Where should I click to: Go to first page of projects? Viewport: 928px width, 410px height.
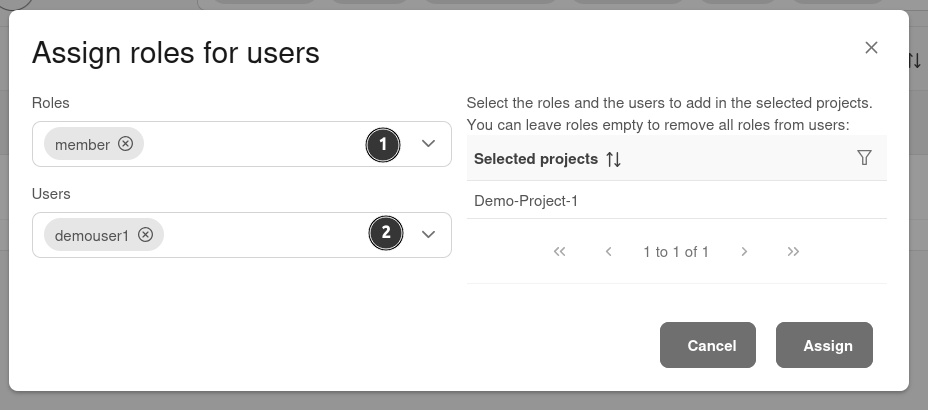559,252
